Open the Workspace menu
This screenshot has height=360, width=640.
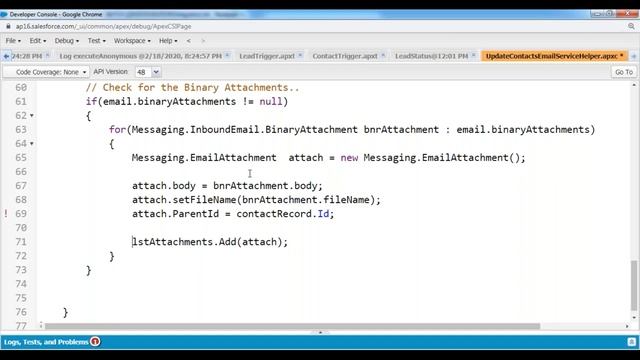tap(132, 41)
